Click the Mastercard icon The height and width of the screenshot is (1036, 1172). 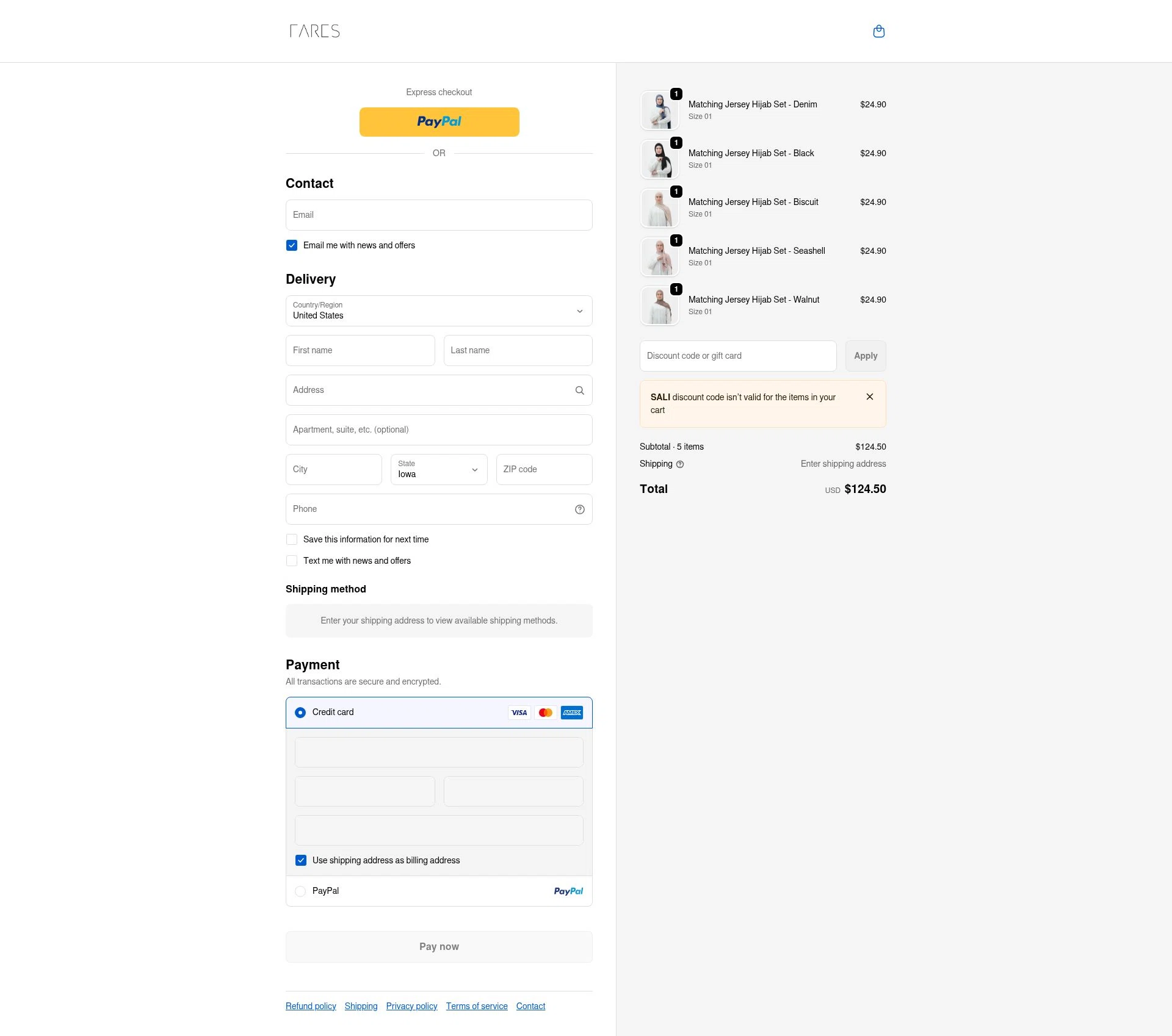(x=545, y=712)
